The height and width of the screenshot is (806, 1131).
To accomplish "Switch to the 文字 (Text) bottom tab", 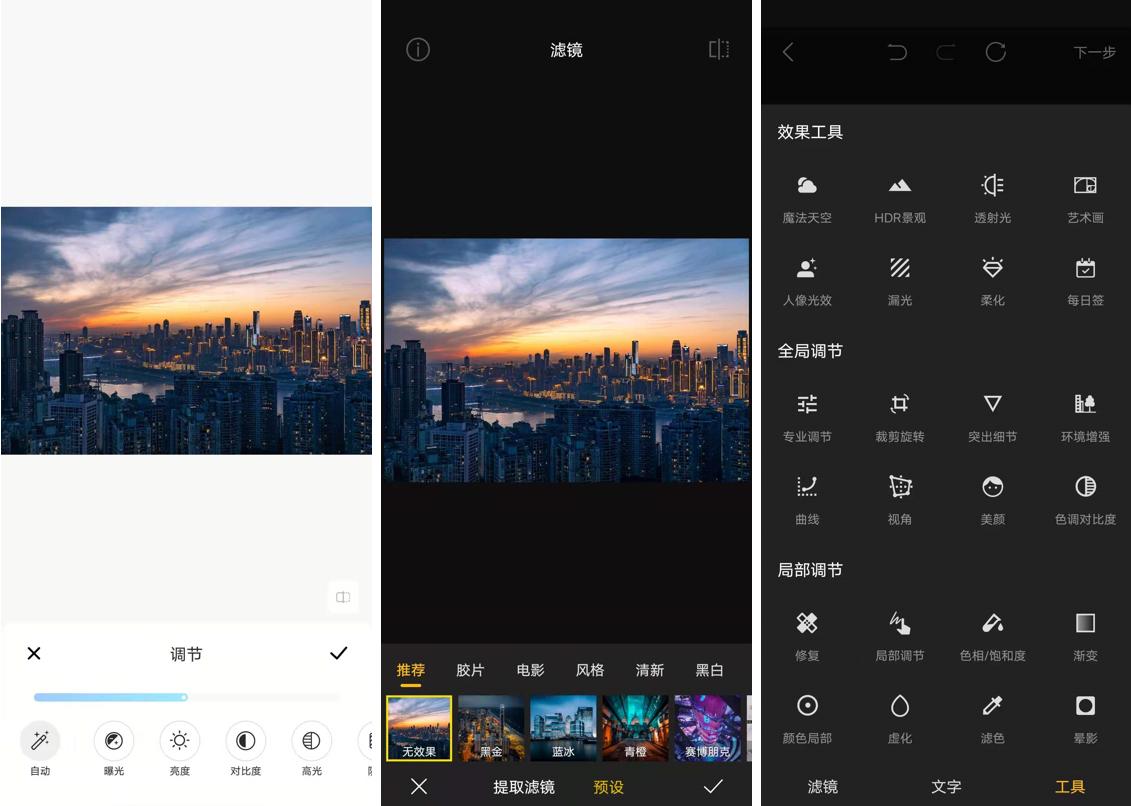I will [x=944, y=788].
